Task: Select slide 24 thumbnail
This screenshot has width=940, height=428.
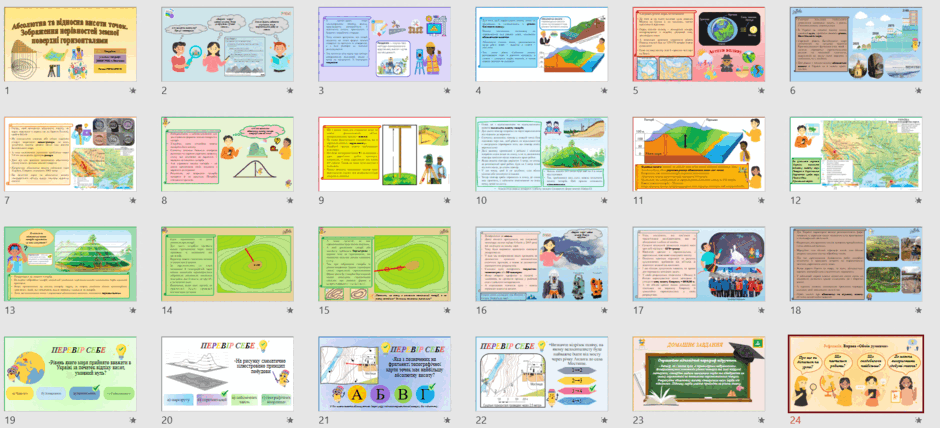Action: (855, 373)
